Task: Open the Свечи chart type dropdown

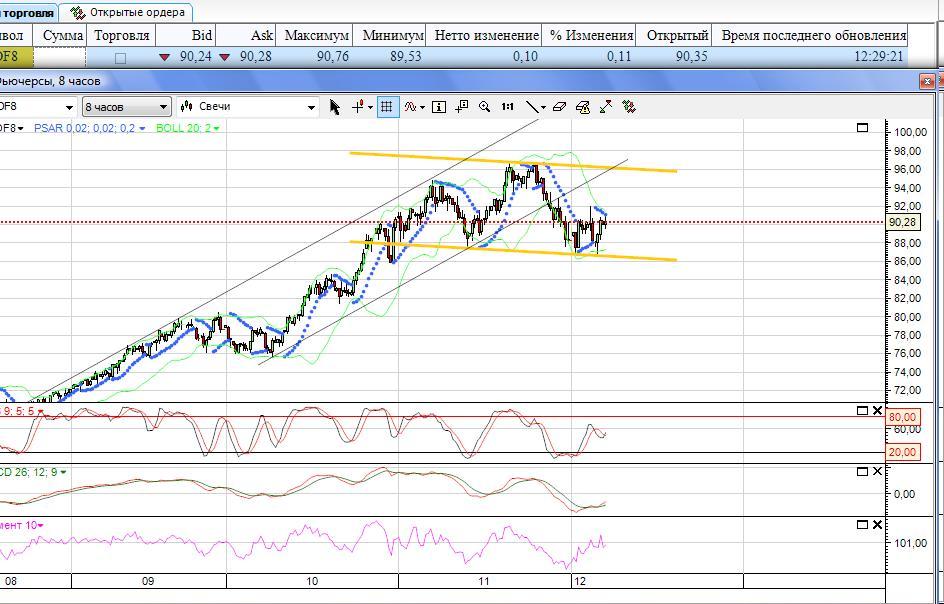Action: (x=247, y=107)
